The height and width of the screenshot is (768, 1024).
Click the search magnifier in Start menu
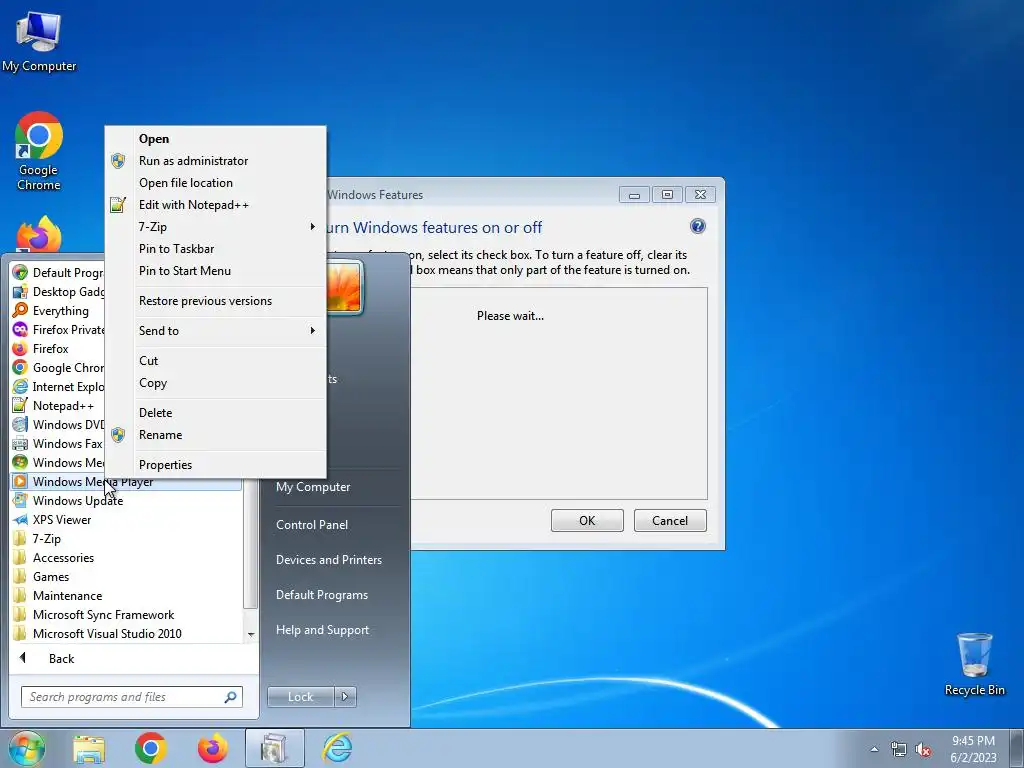pyautogui.click(x=230, y=697)
